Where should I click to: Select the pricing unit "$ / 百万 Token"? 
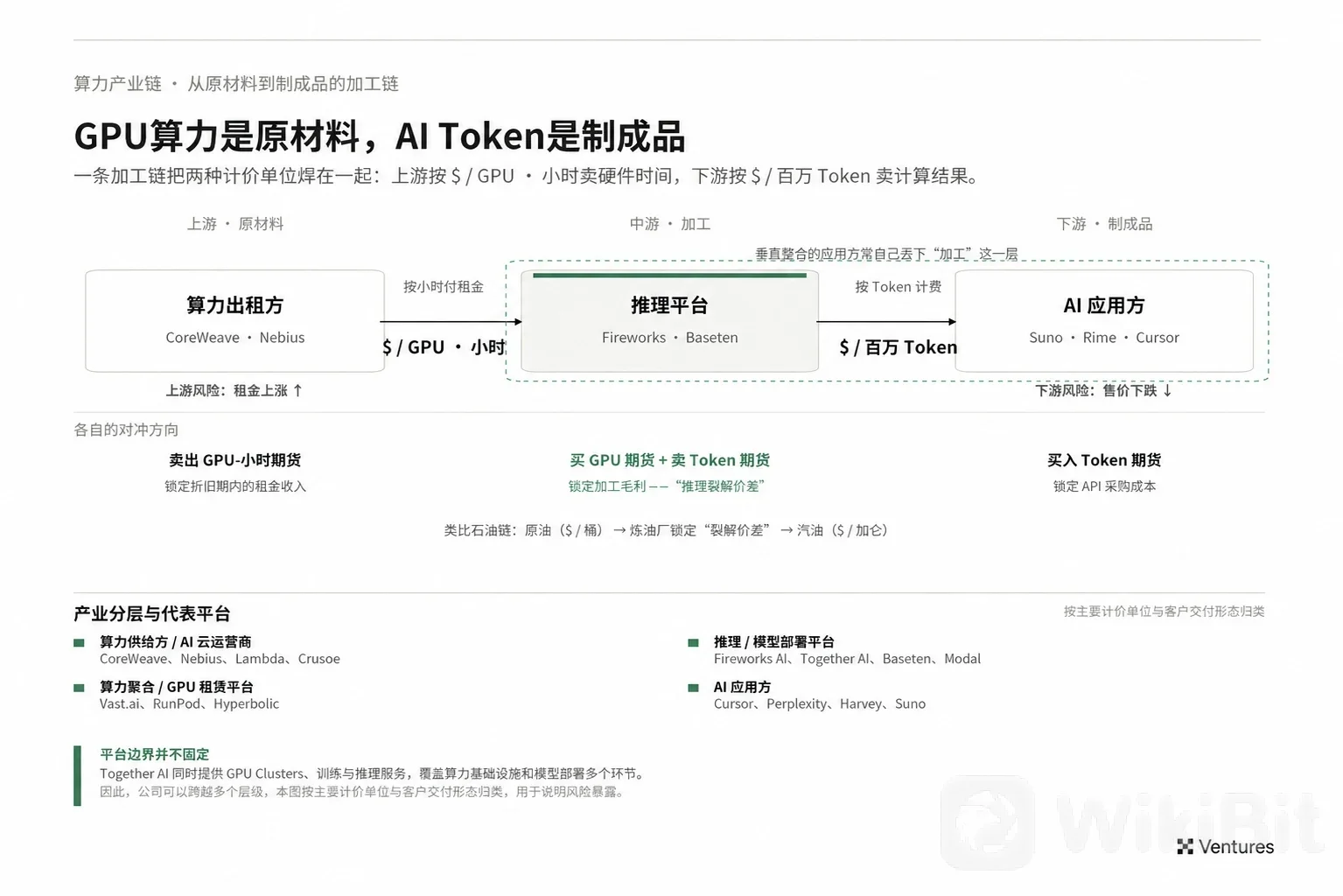[899, 347]
